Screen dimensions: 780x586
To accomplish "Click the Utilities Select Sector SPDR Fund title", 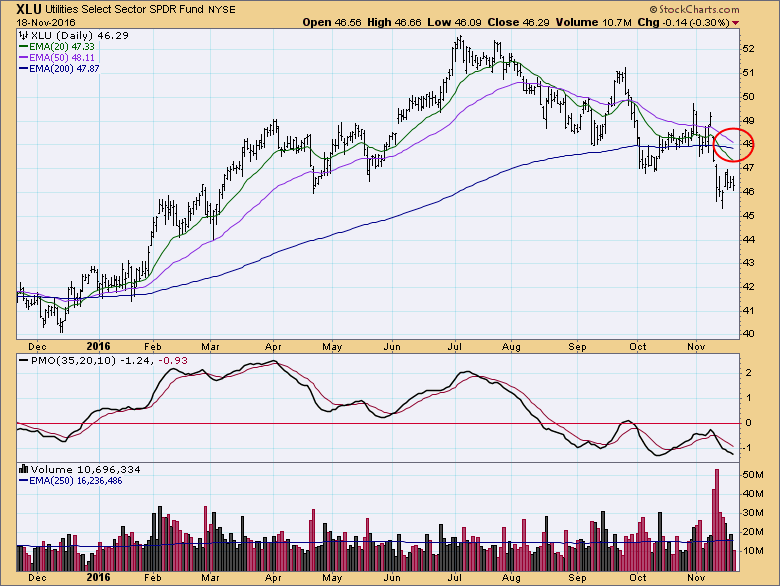I will (123, 9).
